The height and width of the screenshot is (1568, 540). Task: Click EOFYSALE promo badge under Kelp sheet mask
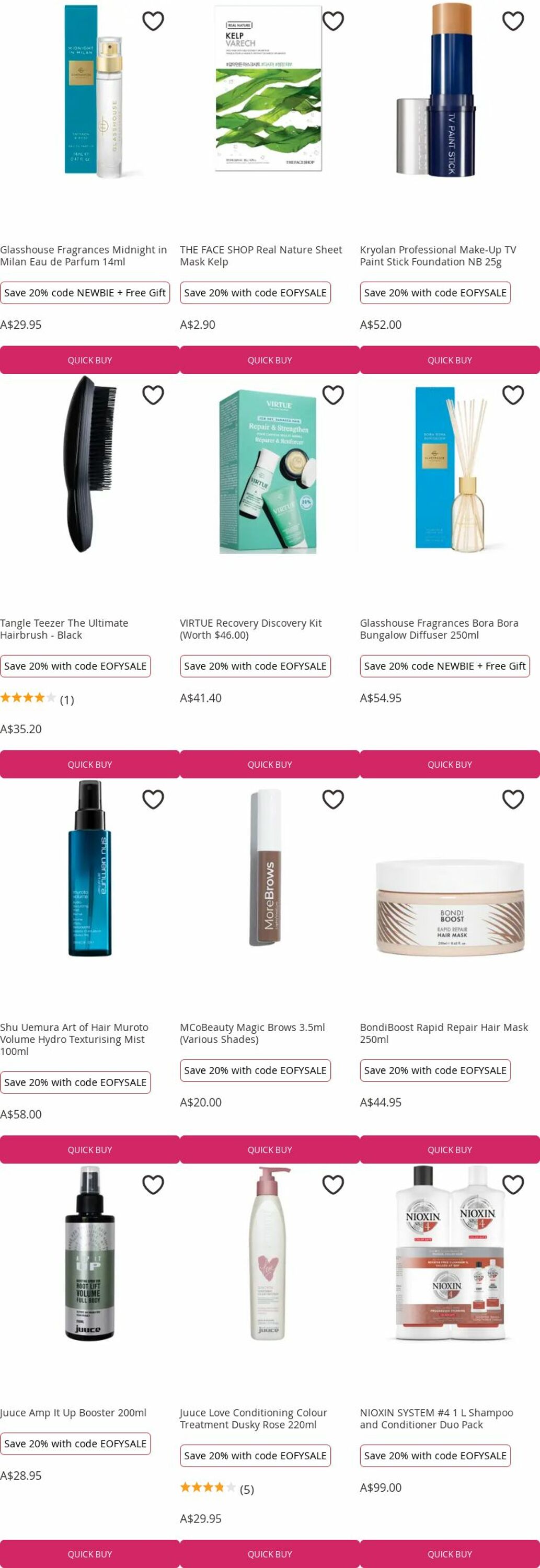[x=255, y=293]
